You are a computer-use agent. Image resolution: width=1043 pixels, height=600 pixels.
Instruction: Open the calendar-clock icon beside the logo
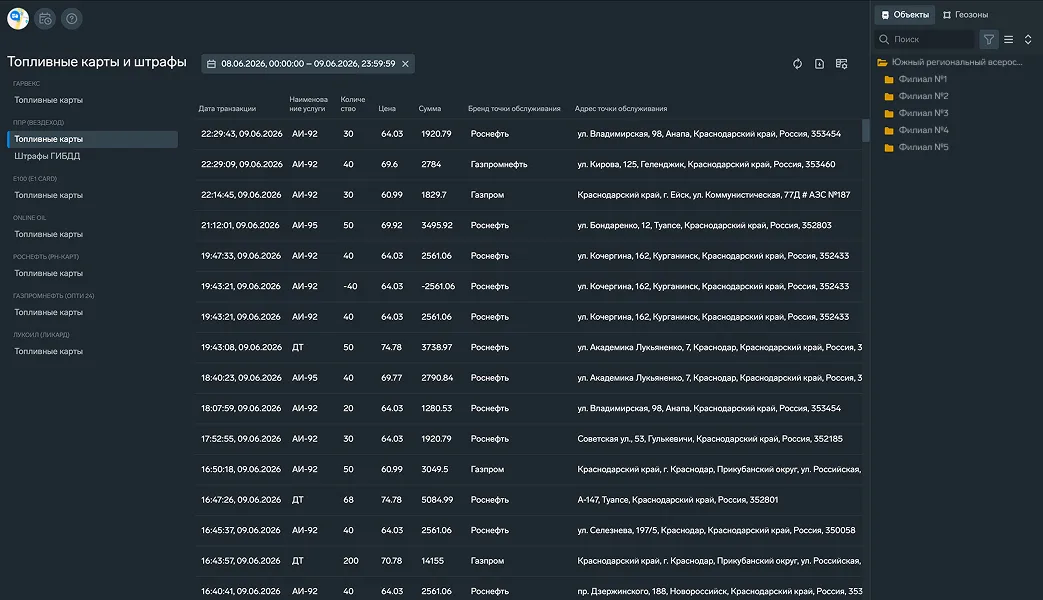click(x=45, y=19)
